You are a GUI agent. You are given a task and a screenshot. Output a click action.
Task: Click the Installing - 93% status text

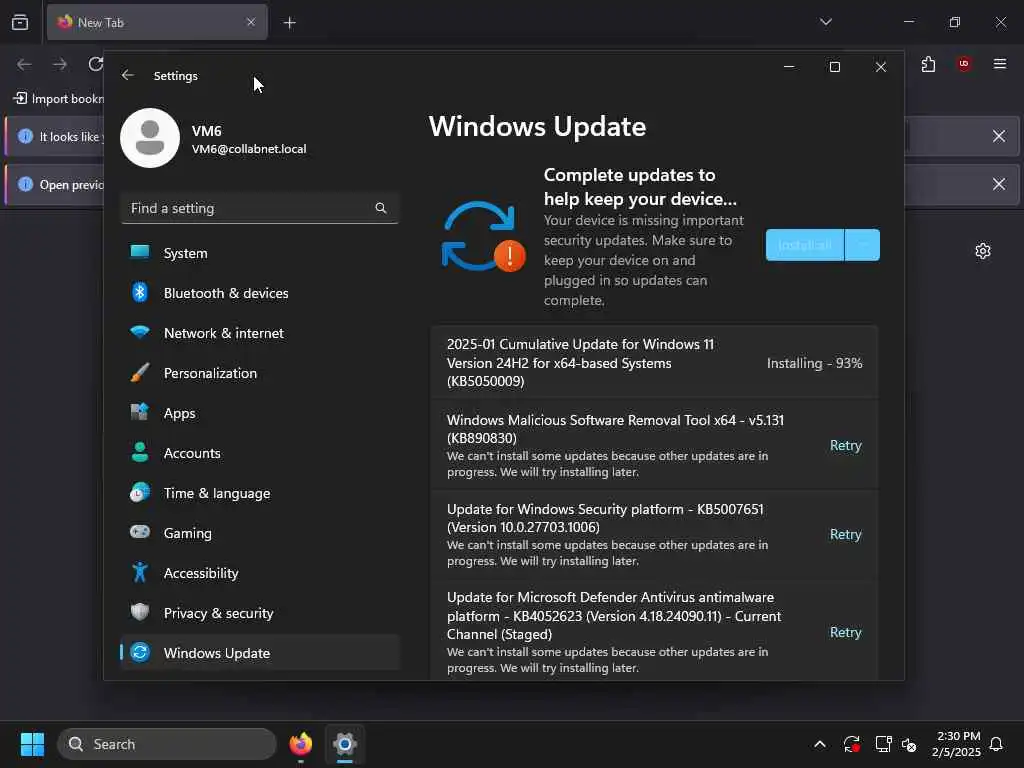[814, 363]
